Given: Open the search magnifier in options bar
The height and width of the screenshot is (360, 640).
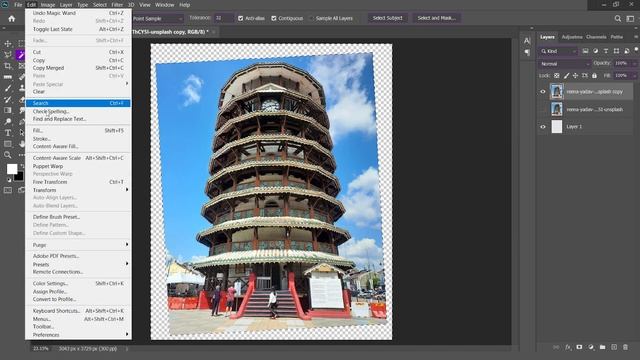Looking at the screenshot, I should point(618,18).
